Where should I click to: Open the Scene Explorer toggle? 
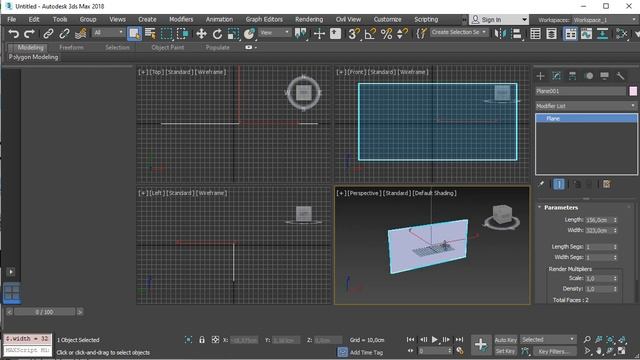tap(536, 33)
